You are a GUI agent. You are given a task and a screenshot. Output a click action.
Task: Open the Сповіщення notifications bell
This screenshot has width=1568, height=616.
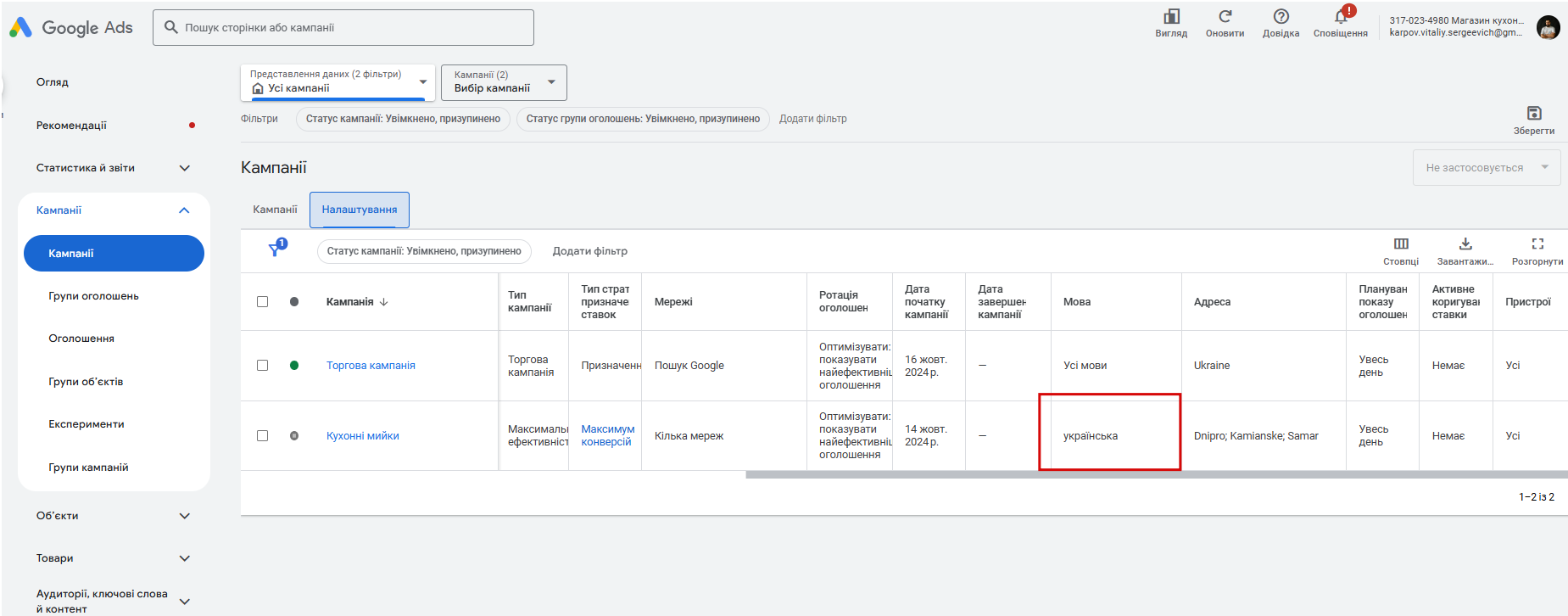1341,17
